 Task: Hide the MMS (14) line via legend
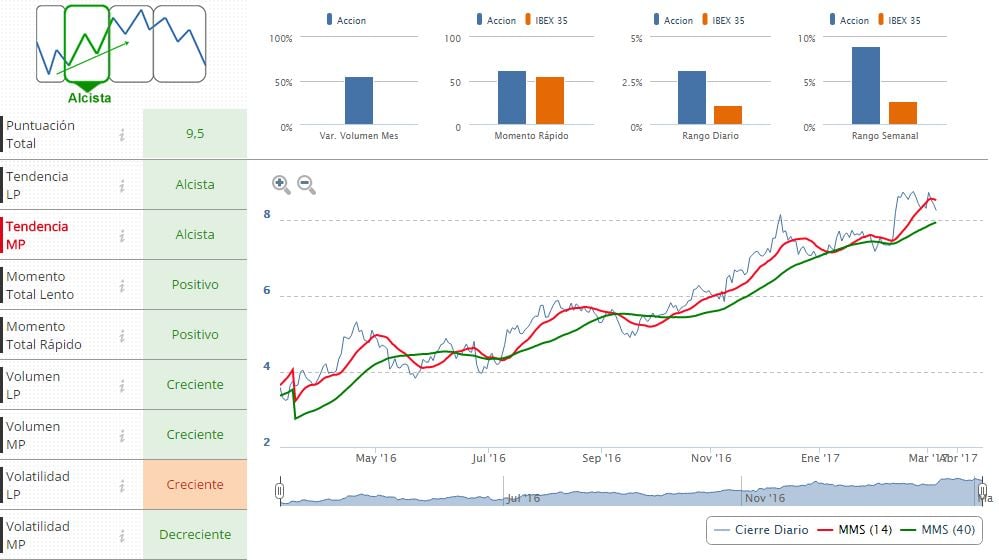click(852, 529)
